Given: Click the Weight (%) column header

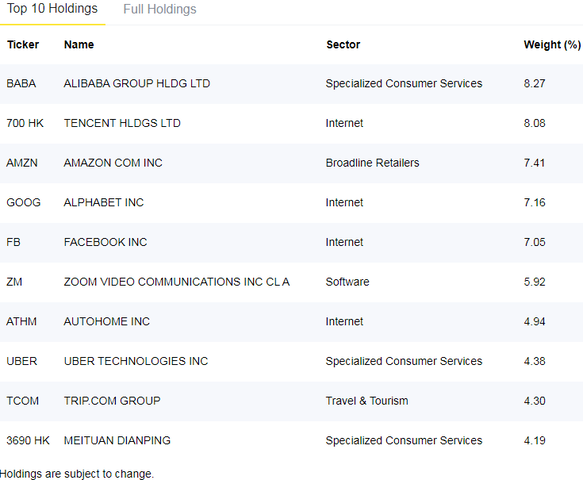Looking at the screenshot, I should tap(552, 45).
